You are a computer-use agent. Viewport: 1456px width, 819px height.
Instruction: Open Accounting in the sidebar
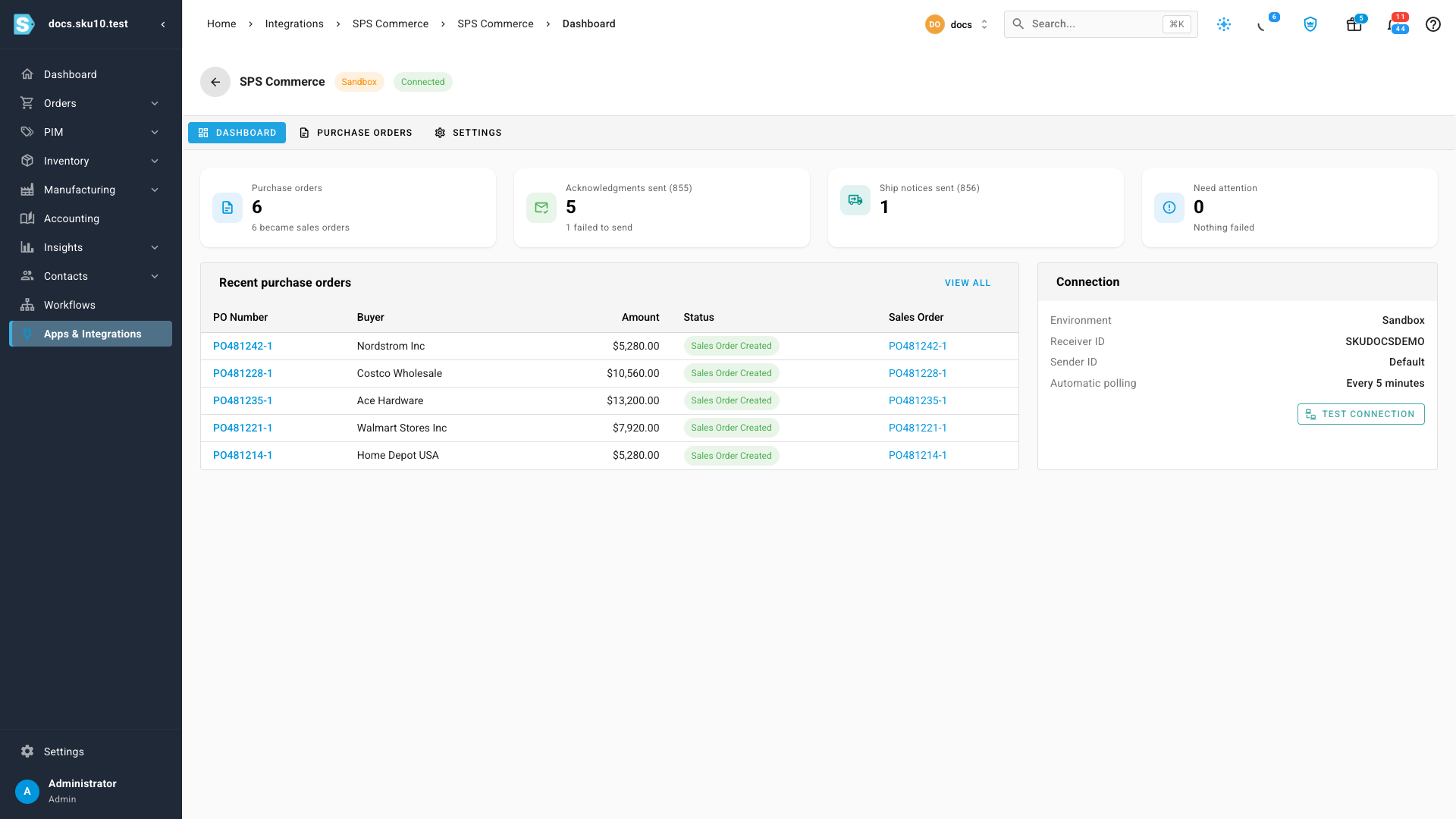[x=90, y=218]
